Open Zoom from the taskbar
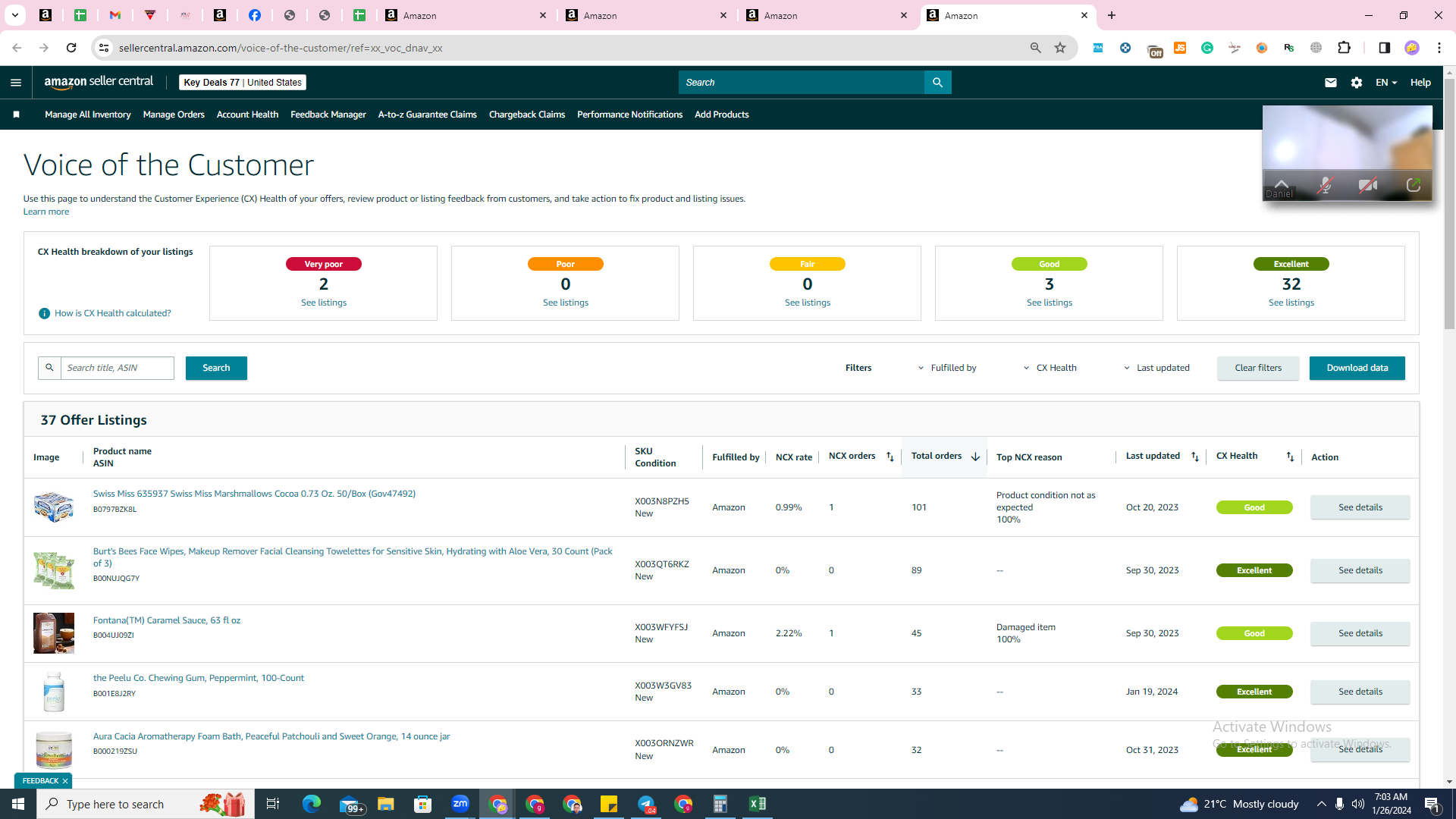 460,804
